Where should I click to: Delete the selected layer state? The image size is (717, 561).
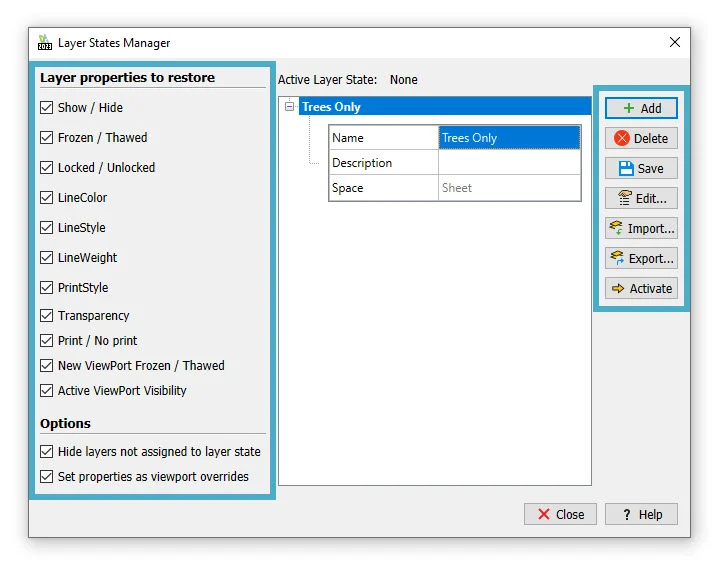coord(641,138)
